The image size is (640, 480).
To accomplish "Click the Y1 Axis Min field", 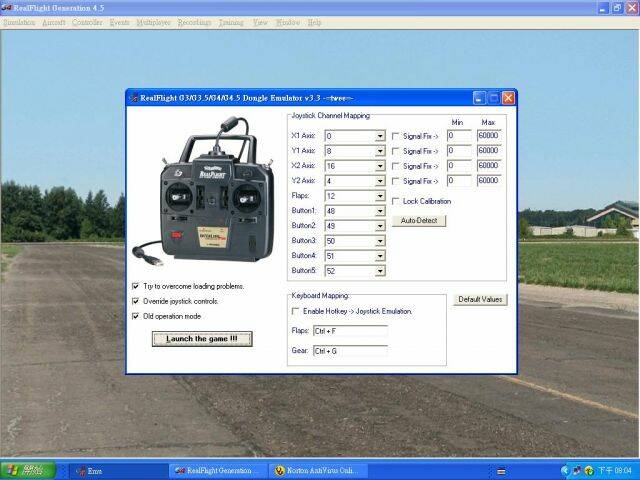I will tap(459, 151).
